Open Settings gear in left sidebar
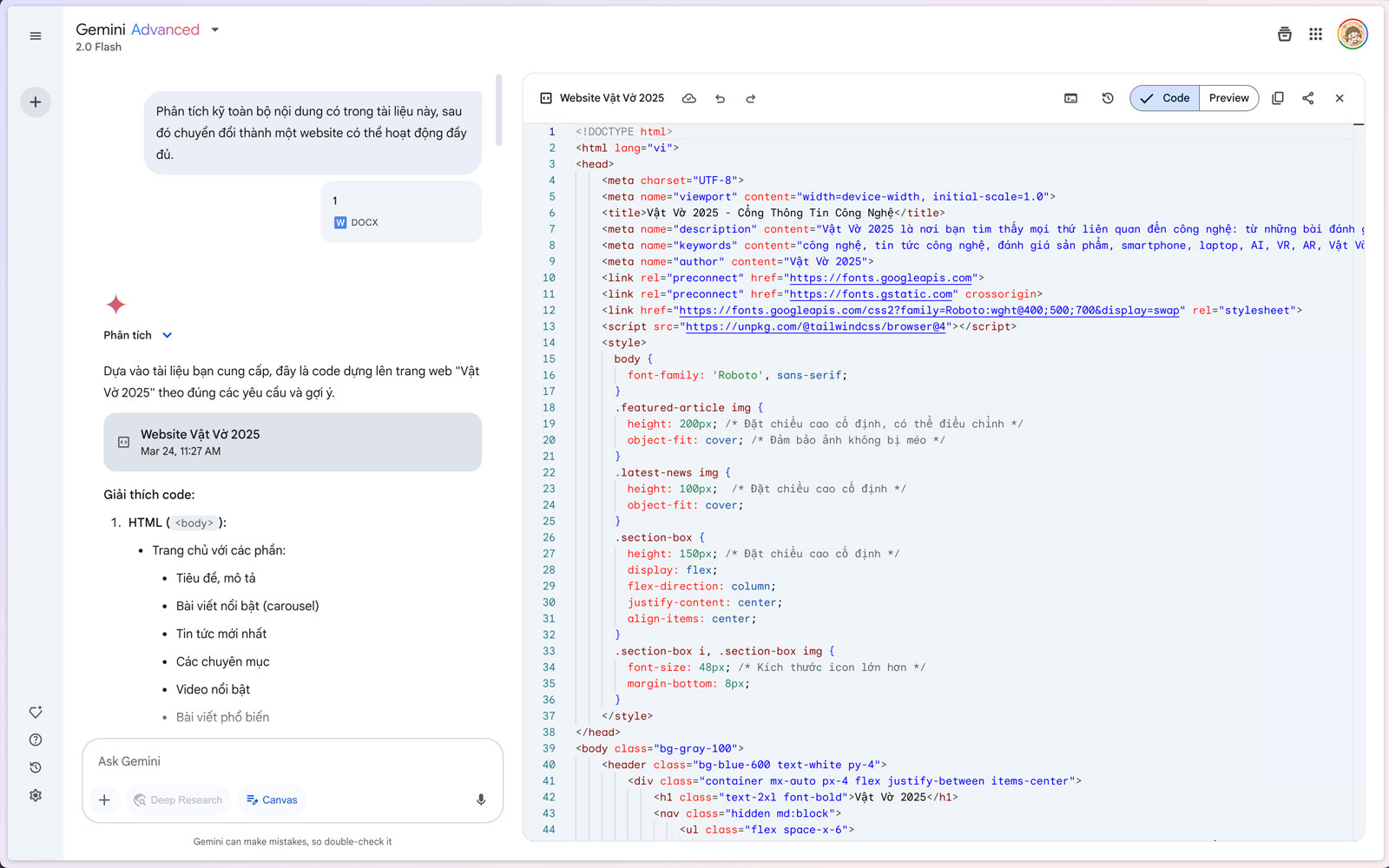Image resolution: width=1389 pixels, height=868 pixels. (36, 795)
